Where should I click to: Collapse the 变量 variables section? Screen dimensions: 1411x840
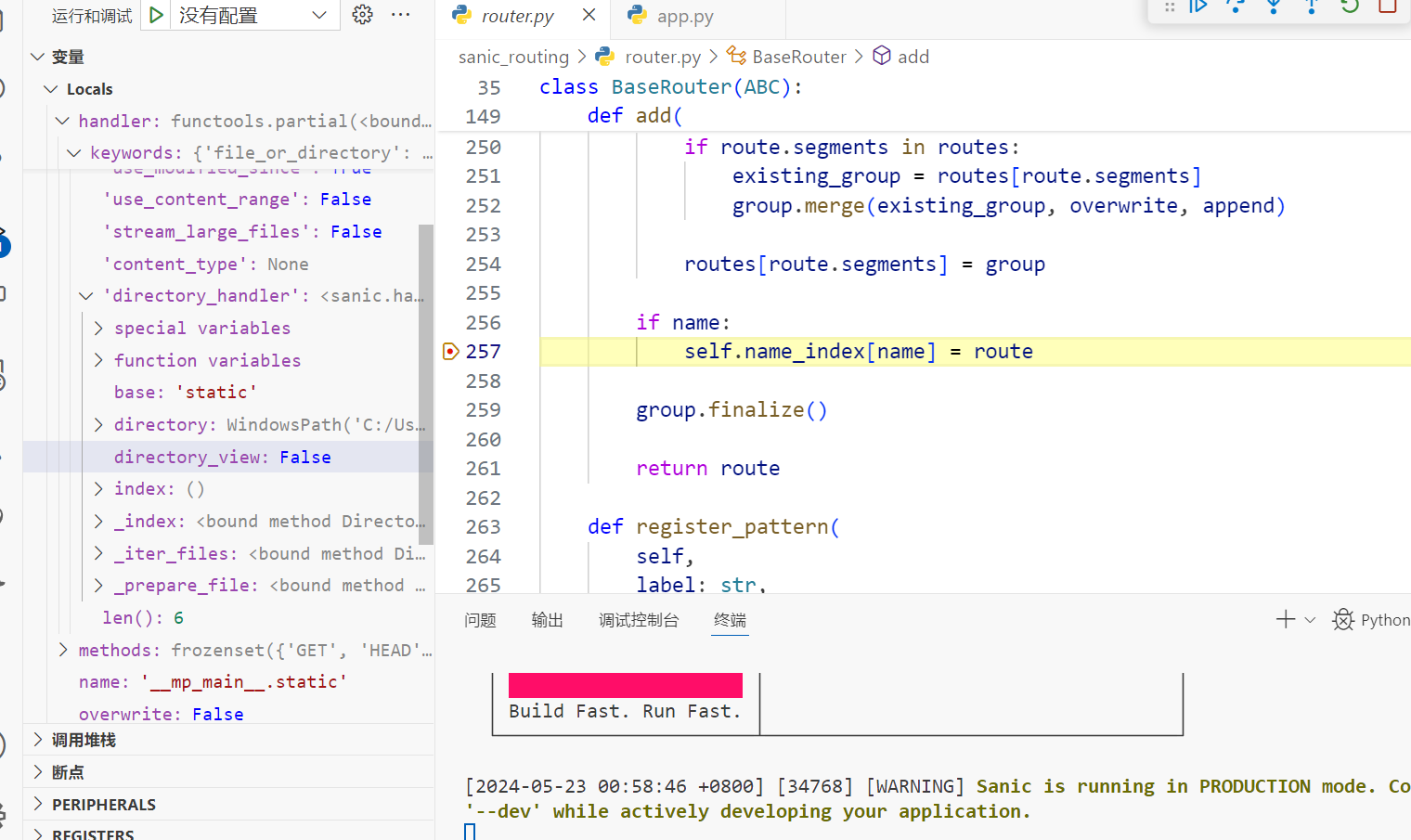click(38, 57)
